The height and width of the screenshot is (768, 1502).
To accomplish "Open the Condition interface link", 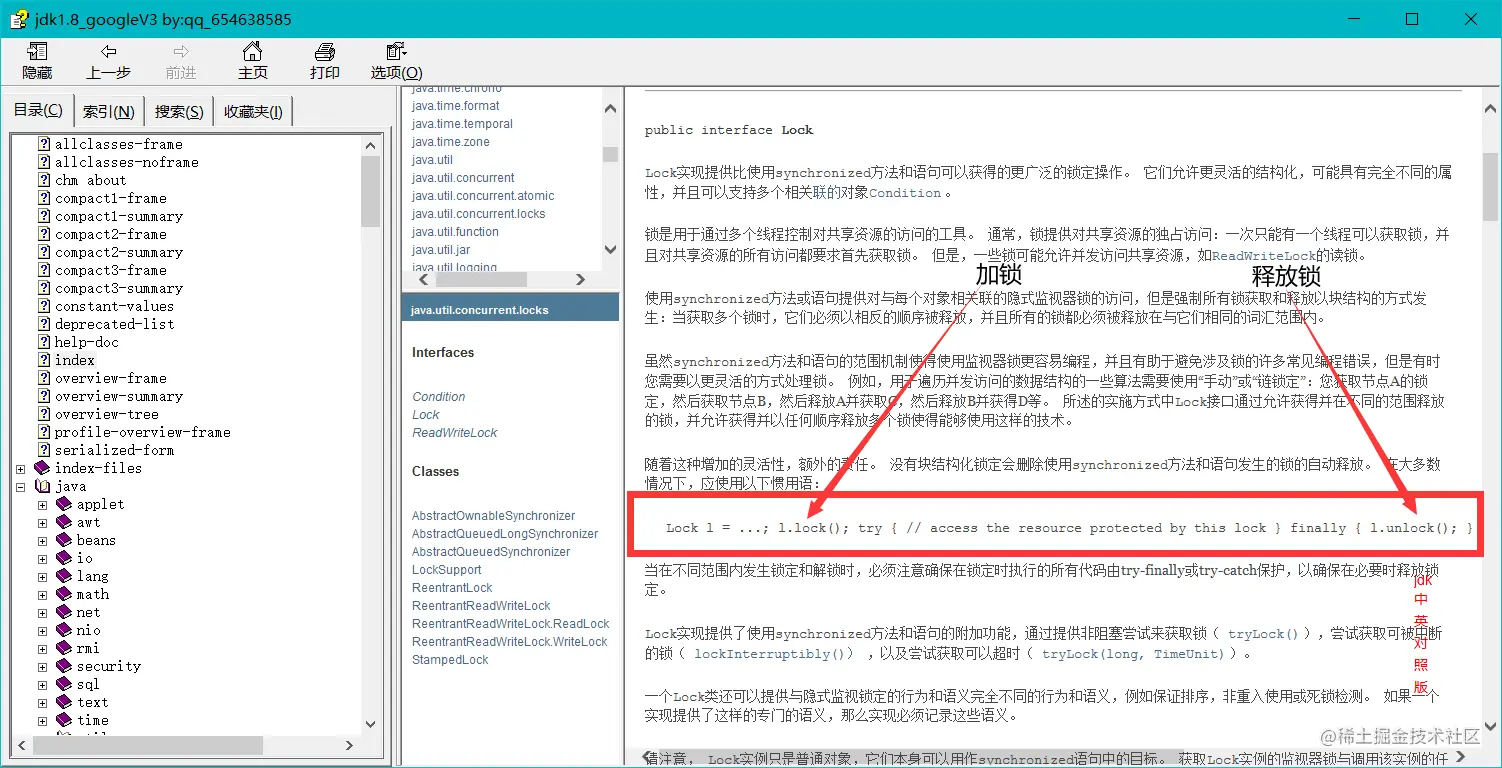I will pos(438,397).
